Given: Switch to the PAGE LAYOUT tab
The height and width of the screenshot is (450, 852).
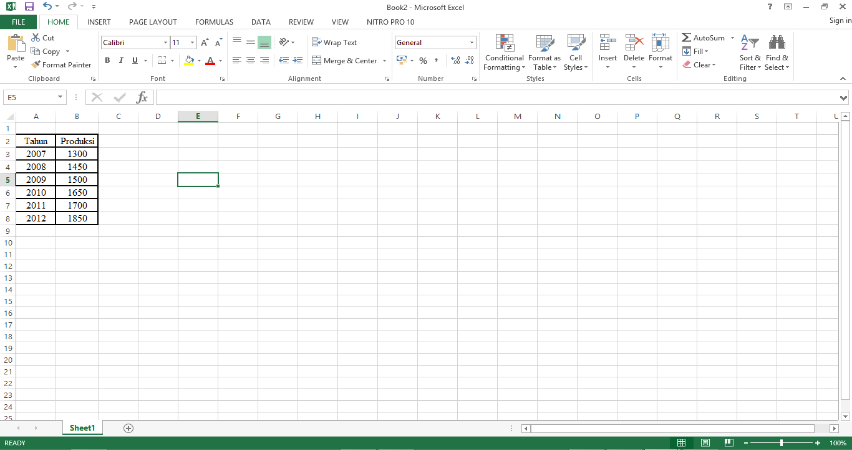Looking at the screenshot, I should [x=153, y=22].
